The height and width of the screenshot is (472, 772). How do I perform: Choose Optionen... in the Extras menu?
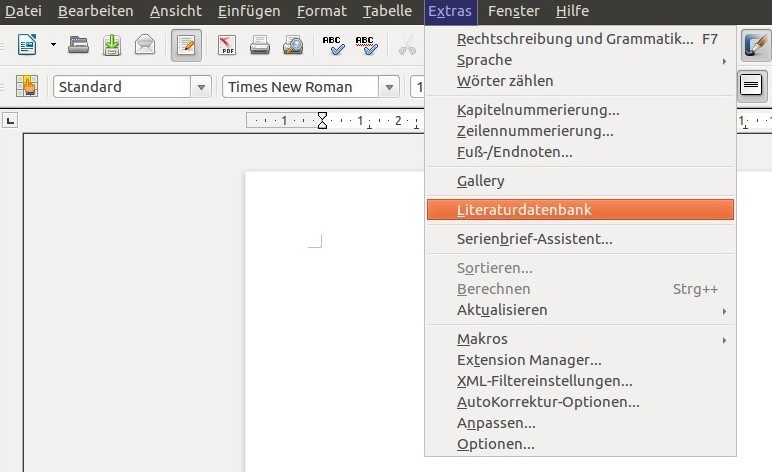pyautogui.click(x=496, y=444)
